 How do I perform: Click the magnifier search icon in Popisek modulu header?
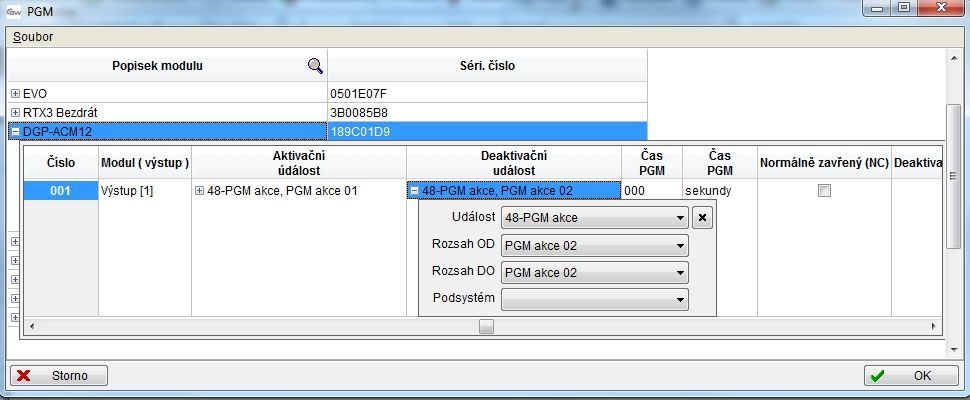click(x=315, y=66)
